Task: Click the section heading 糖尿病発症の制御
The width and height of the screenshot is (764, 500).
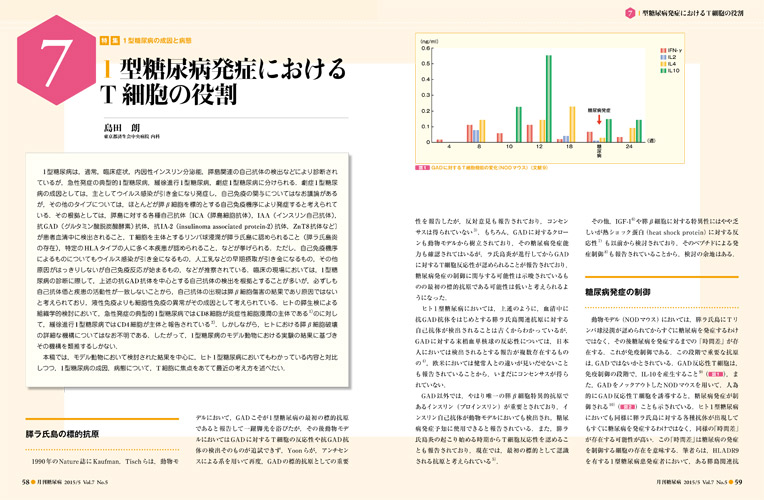Action: tap(617, 292)
